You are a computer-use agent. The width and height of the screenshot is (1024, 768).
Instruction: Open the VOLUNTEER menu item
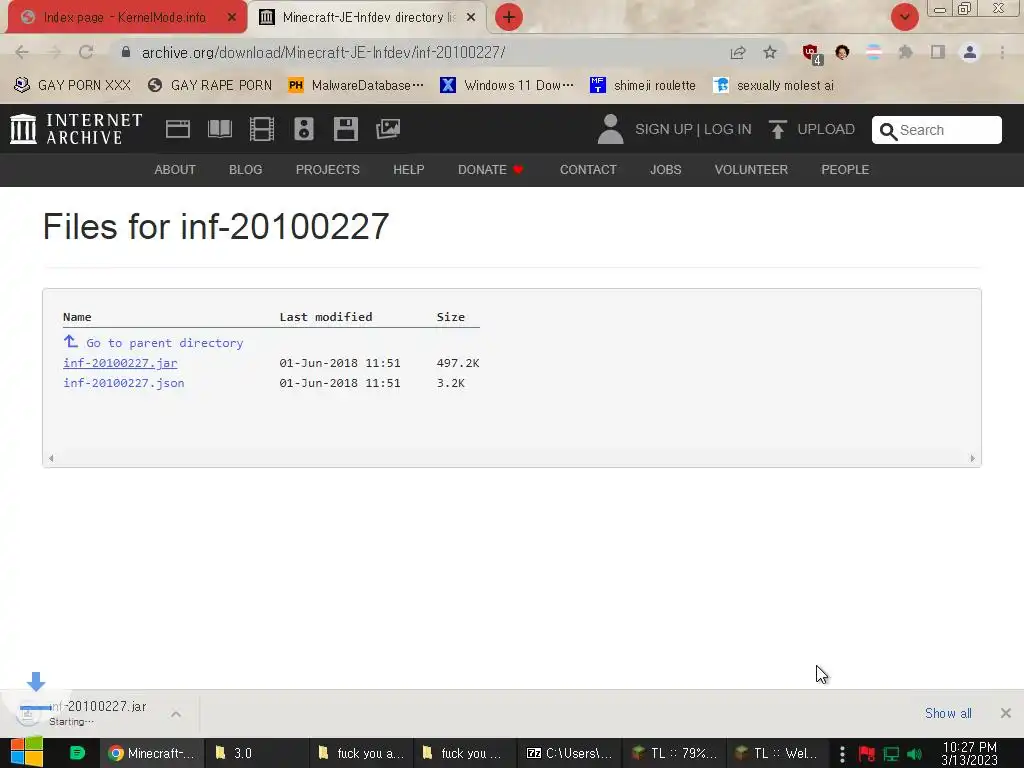click(751, 170)
